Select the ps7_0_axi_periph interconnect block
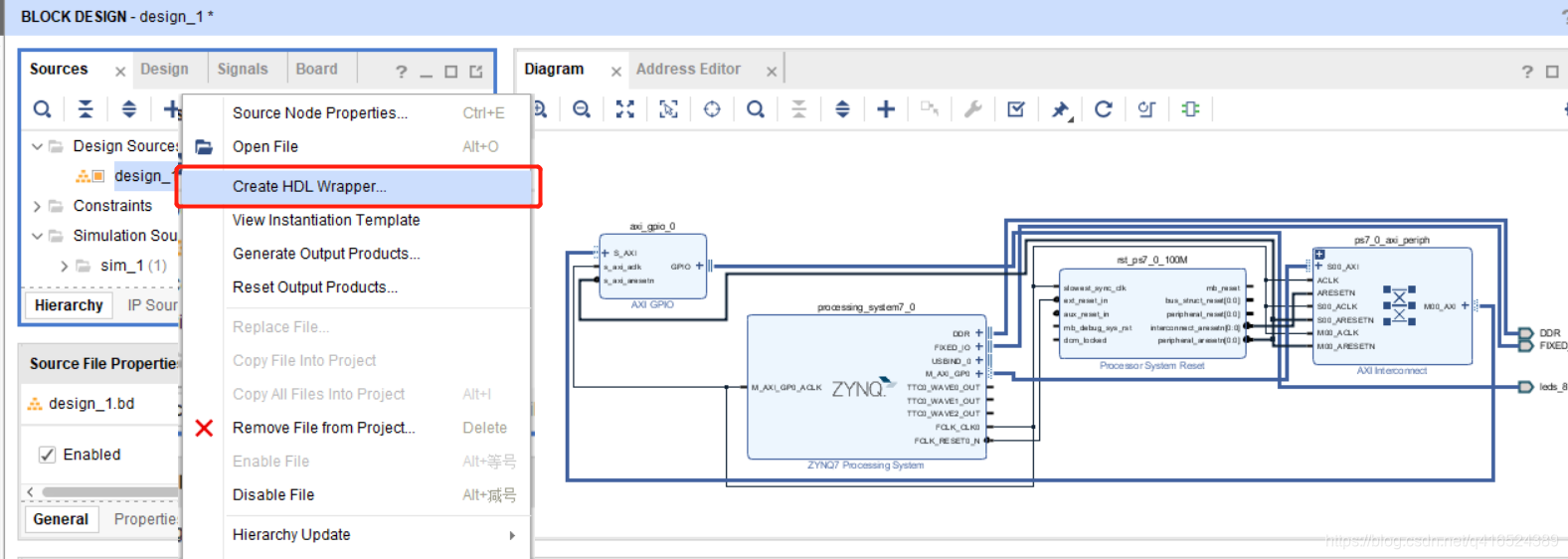1568x559 pixels. 1392,306
